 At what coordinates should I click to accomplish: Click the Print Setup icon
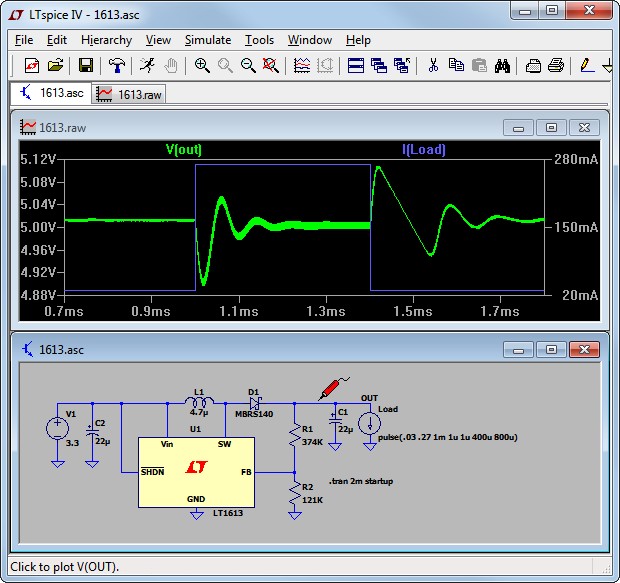(533, 65)
